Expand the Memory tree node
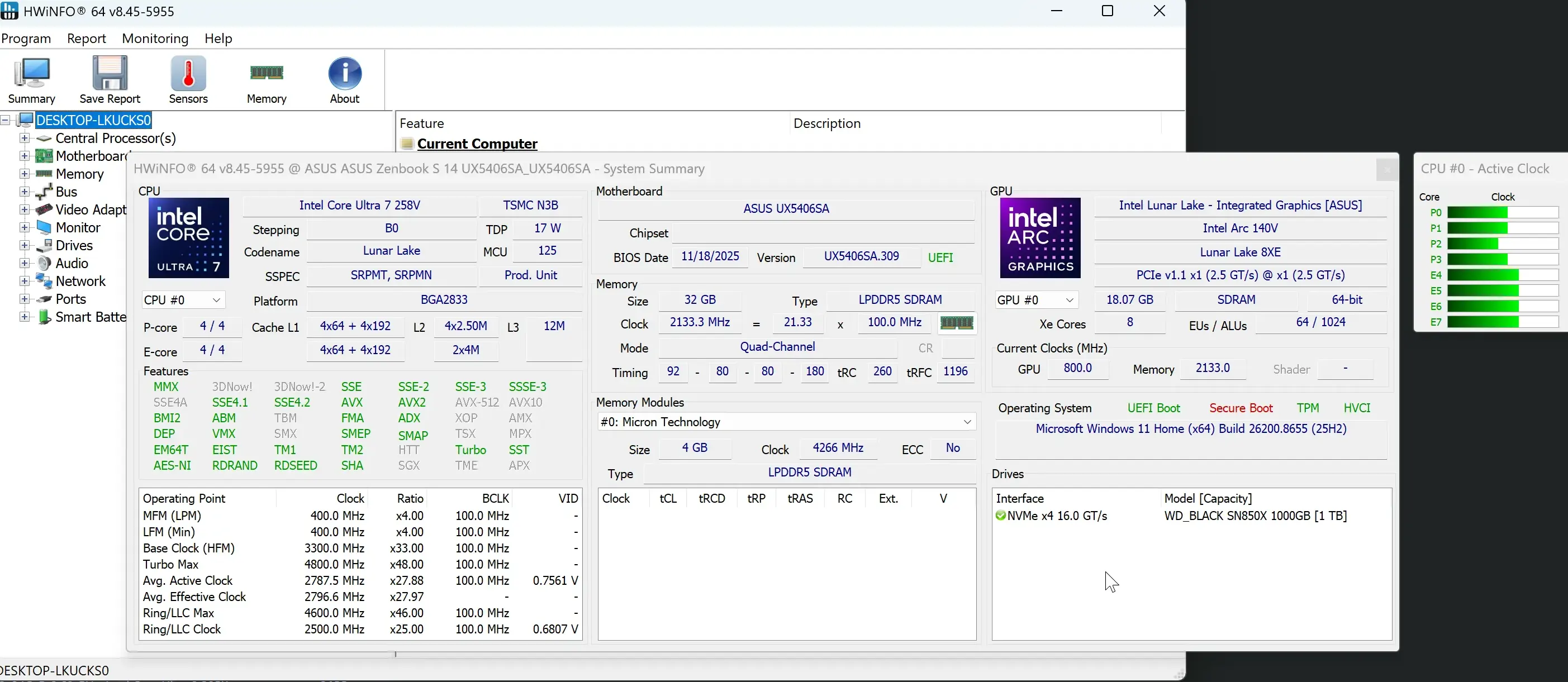 click(x=25, y=174)
